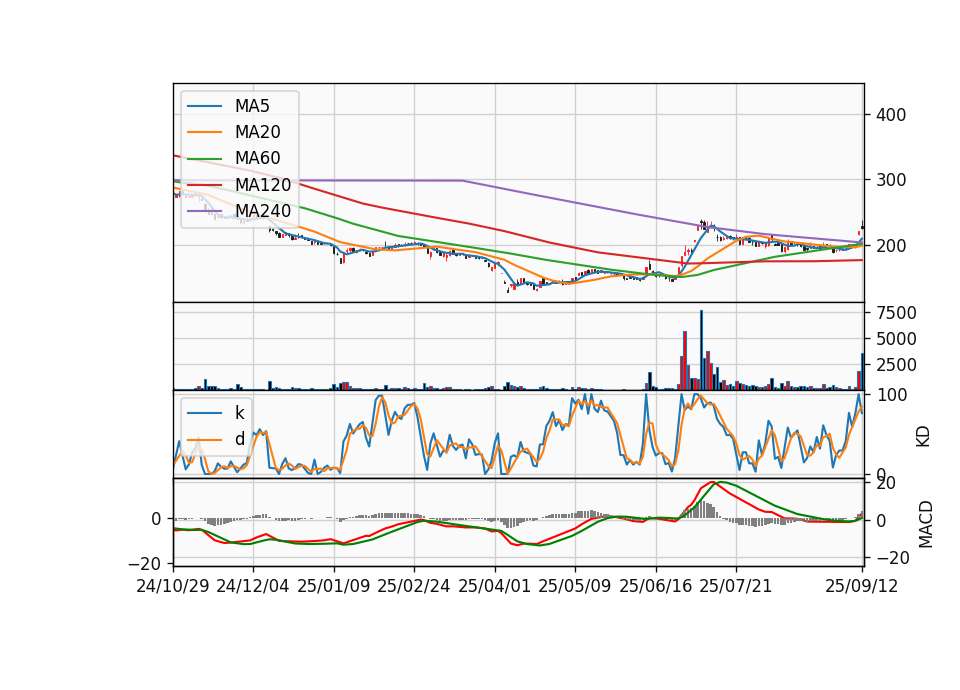Select the k legend label in KD panel

point(239,413)
